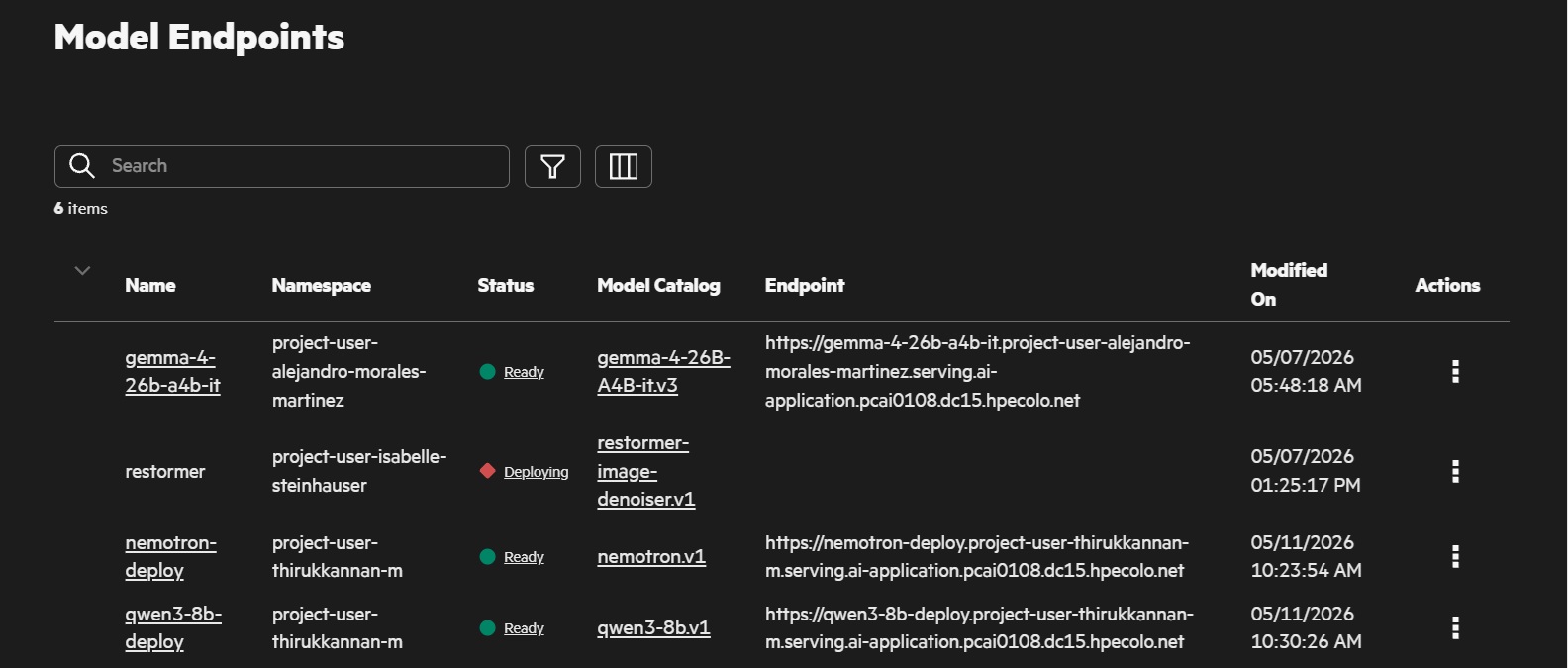Sort by the Name column header
The height and width of the screenshot is (668, 1568).
pos(150,286)
